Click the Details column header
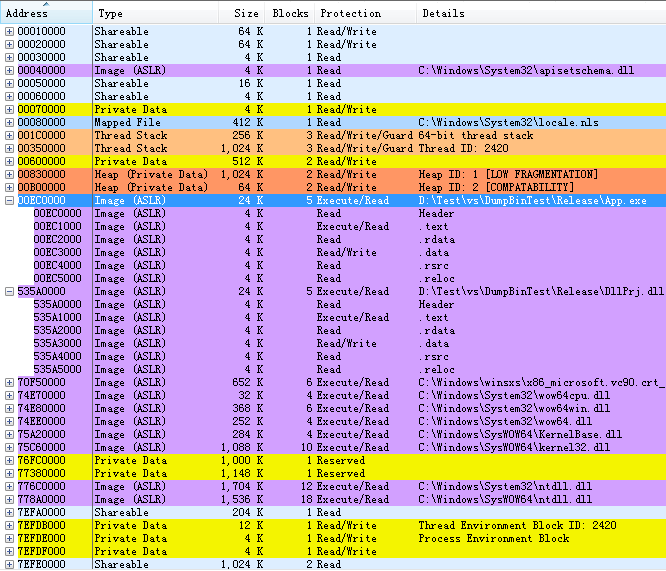Viewport: 666px width, 571px height. (x=443, y=14)
